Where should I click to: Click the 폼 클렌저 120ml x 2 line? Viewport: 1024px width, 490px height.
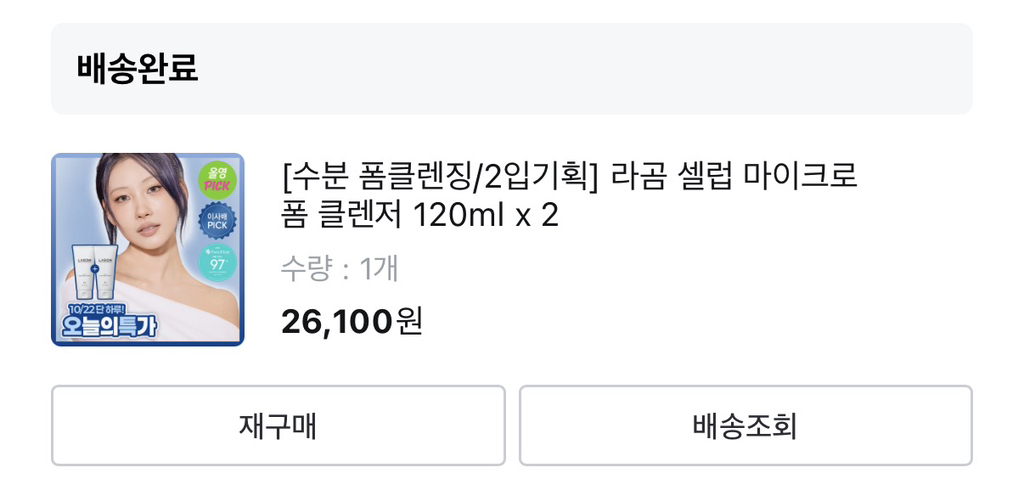(x=420, y=215)
